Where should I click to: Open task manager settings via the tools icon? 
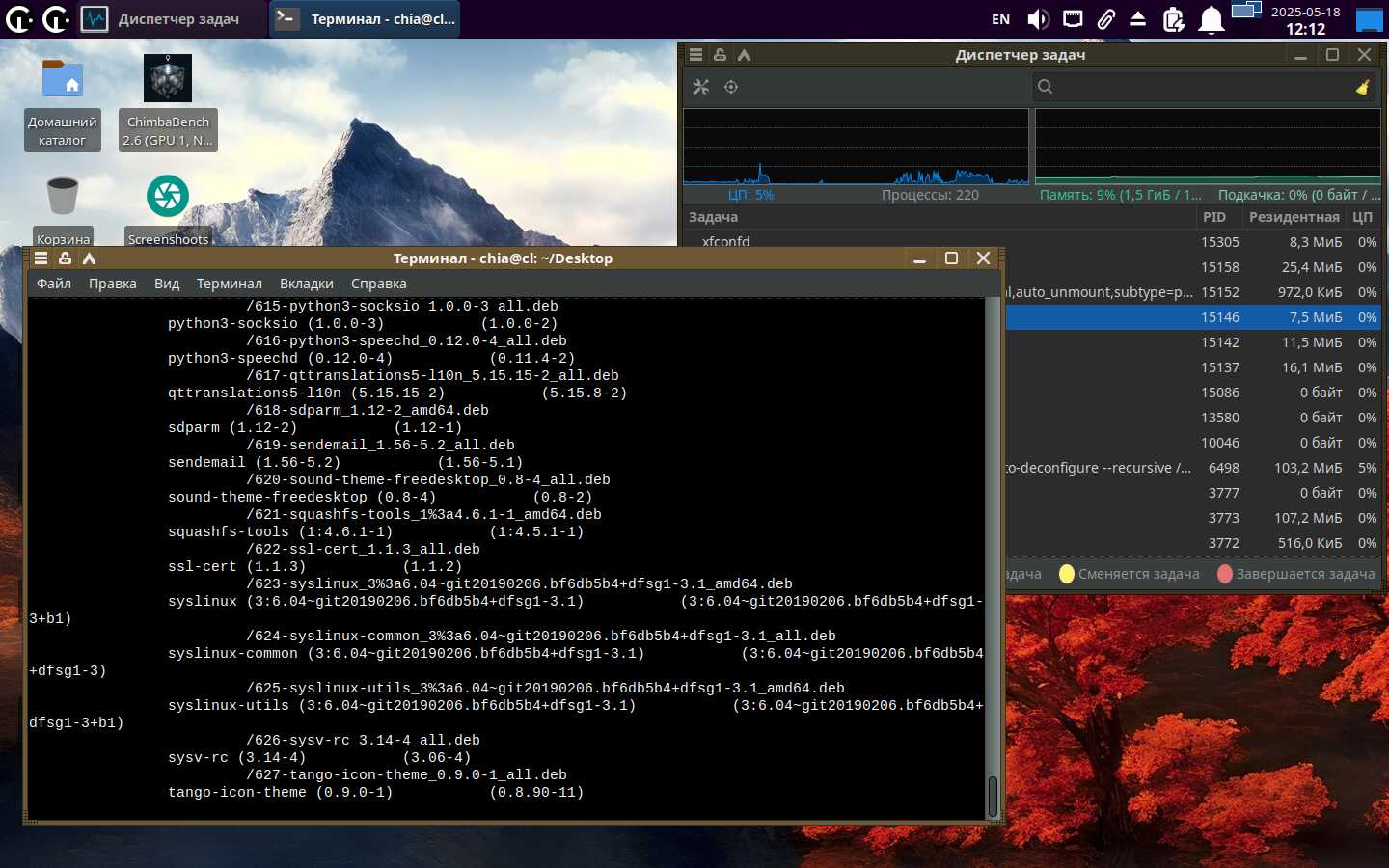point(701,87)
